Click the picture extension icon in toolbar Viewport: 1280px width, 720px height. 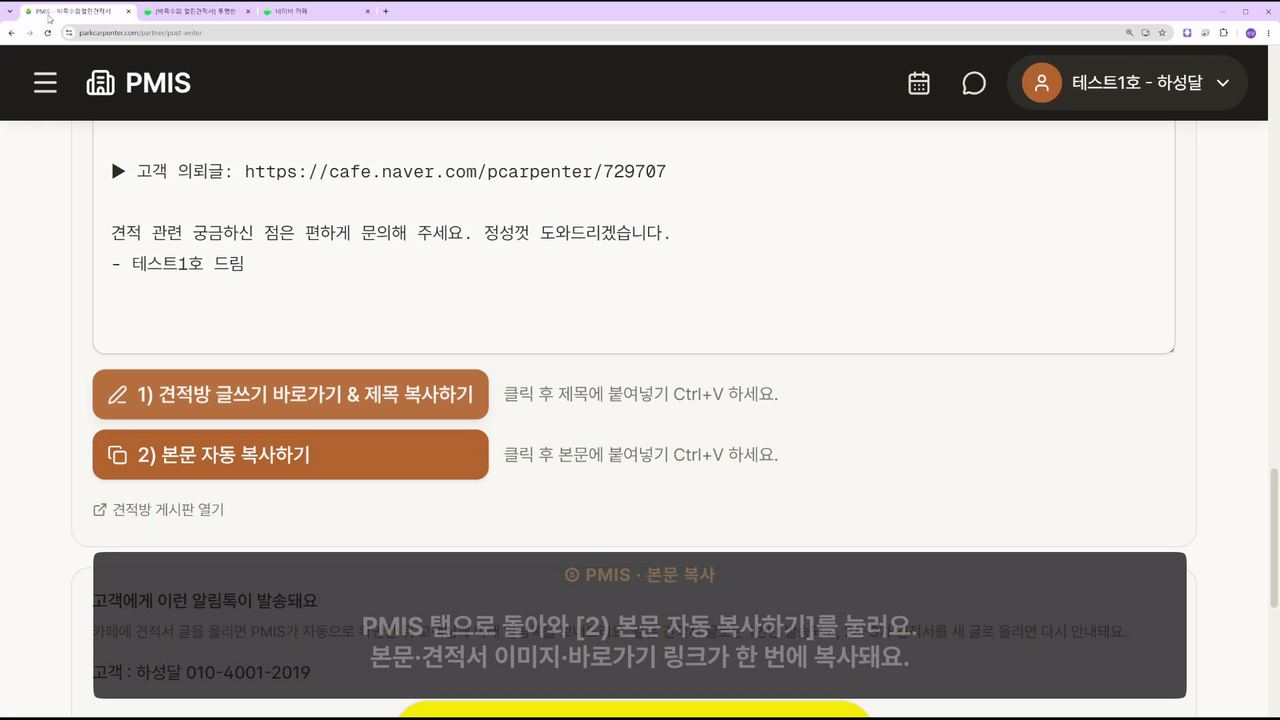[1205, 33]
